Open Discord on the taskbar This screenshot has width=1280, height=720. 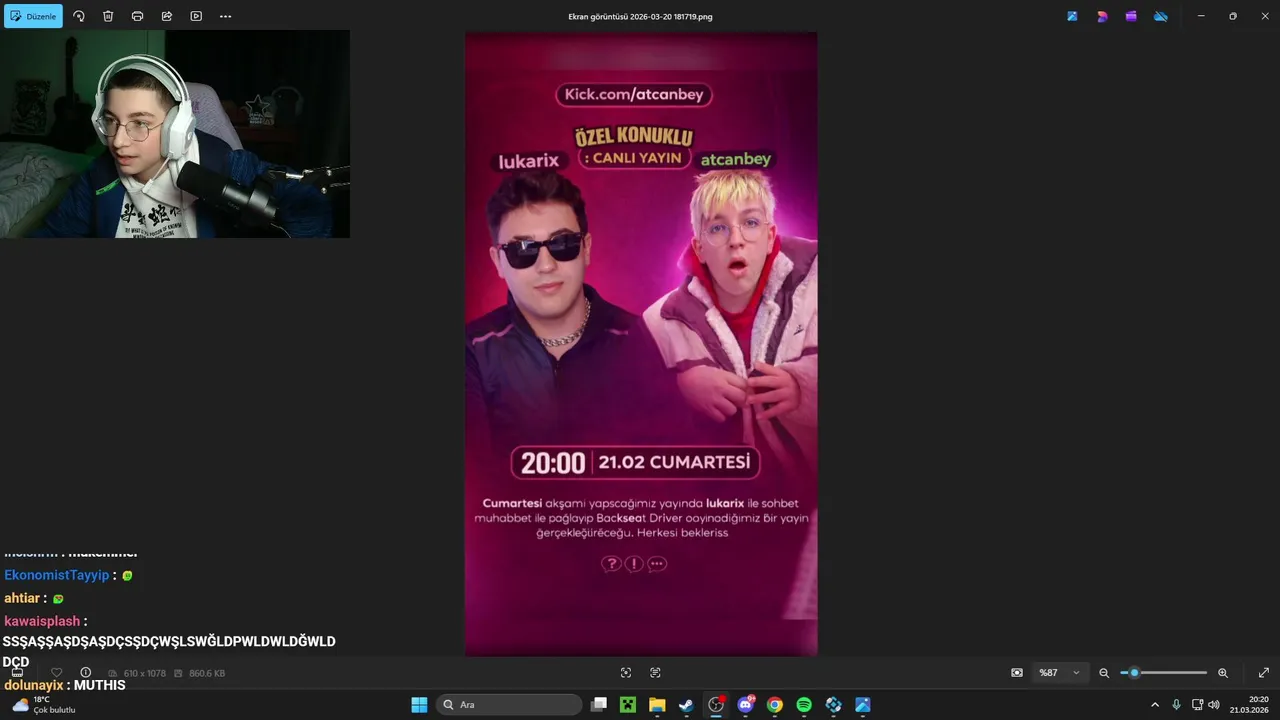[x=745, y=705]
